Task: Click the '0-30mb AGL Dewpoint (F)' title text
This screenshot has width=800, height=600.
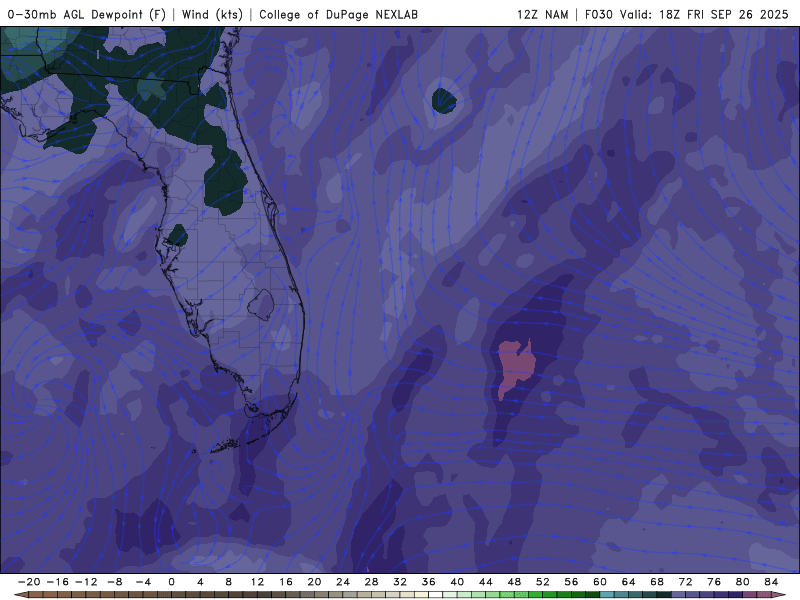Action: pyautogui.click(x=87, y=14)
